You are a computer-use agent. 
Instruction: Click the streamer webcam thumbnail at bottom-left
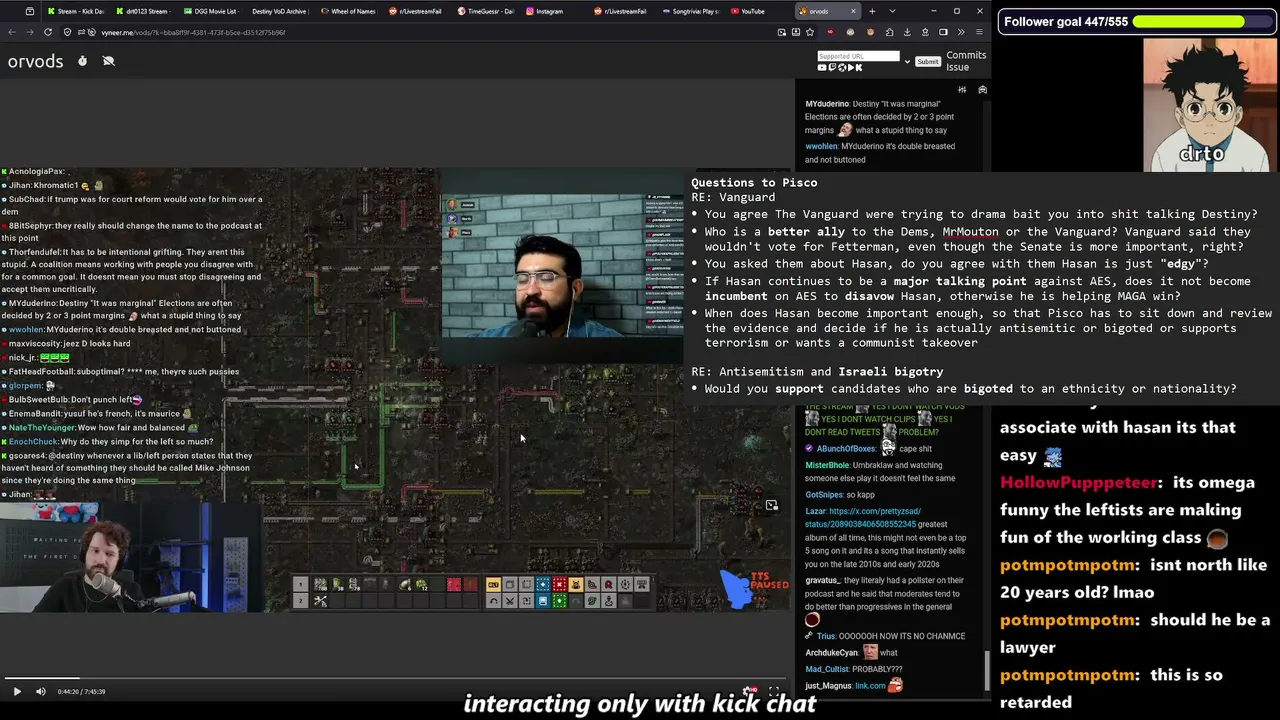[130, 557]
